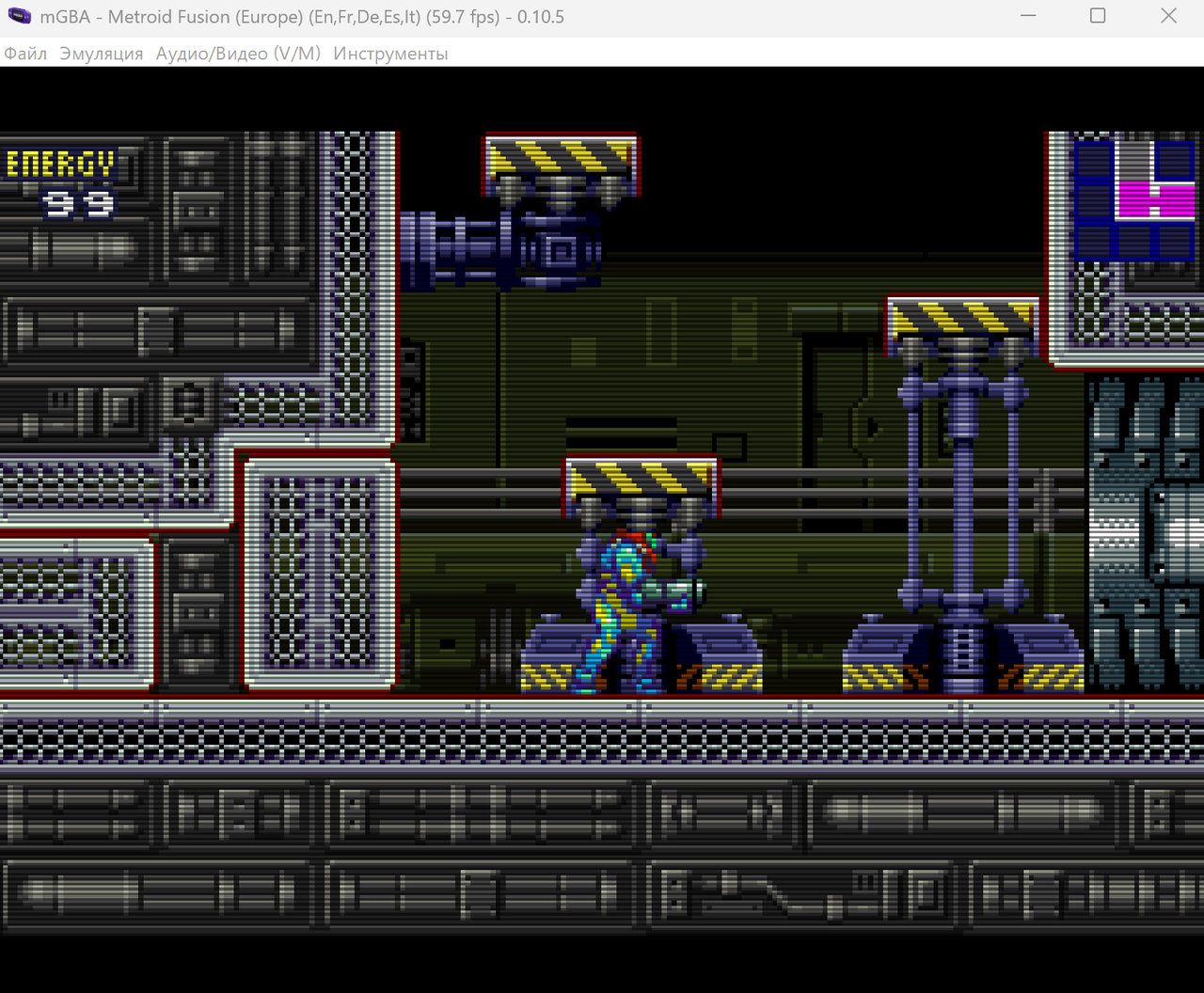Screen dimensions: 1204x993
Task: Maximize the mGBA window
Action: [x=1098, y=16]
